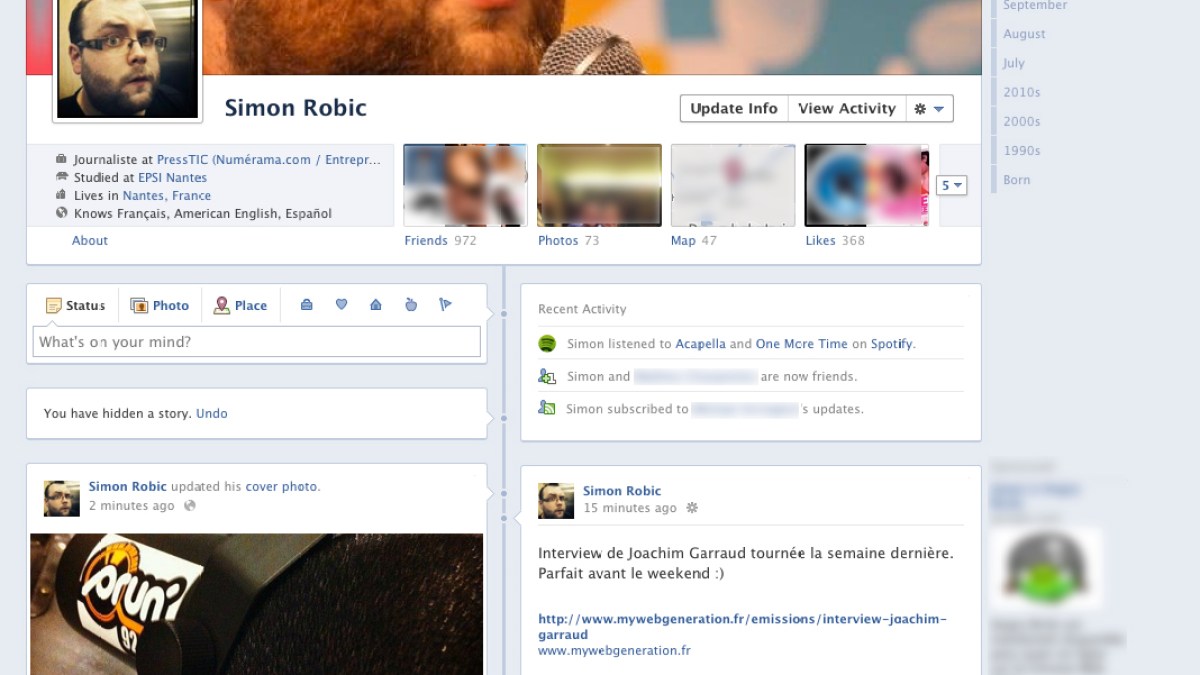Open the gear settings dropdown beside View Activity
The height and width of the screenshot is (675, 1200).
click(929, 109)
